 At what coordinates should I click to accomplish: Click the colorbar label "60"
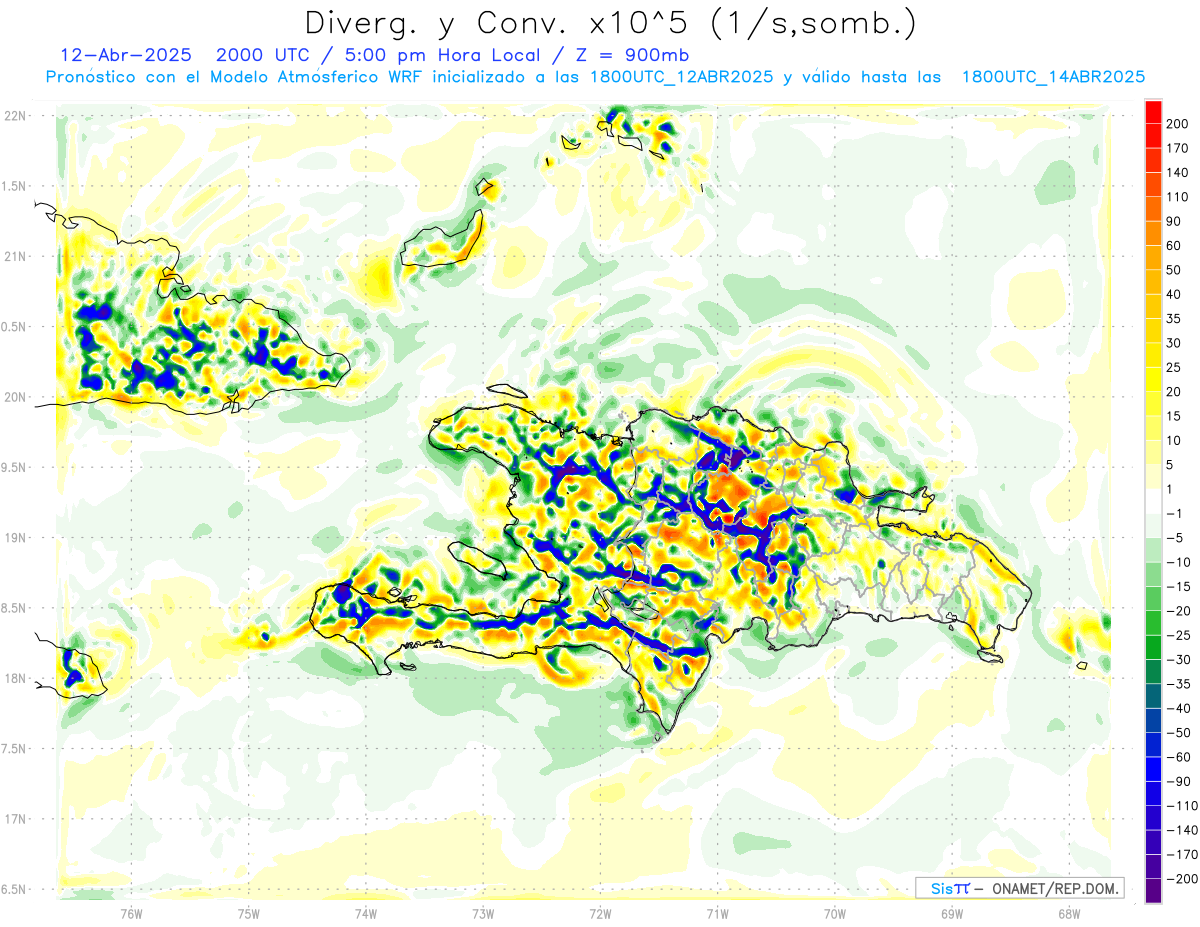[1174, 246]
